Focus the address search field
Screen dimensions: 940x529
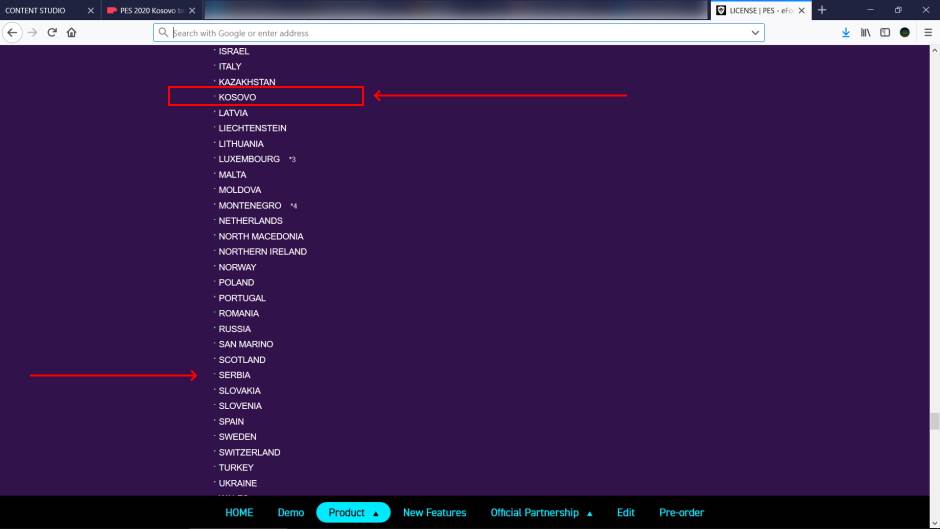pyautogui.click(x=450, y=32)
